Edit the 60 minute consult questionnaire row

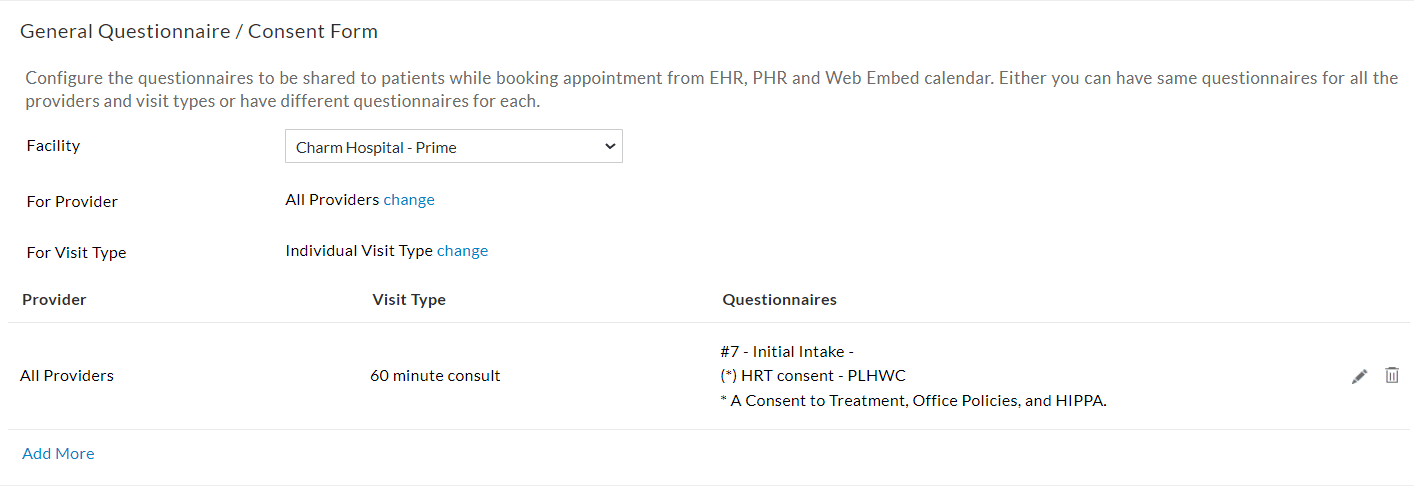point(1359,376)
